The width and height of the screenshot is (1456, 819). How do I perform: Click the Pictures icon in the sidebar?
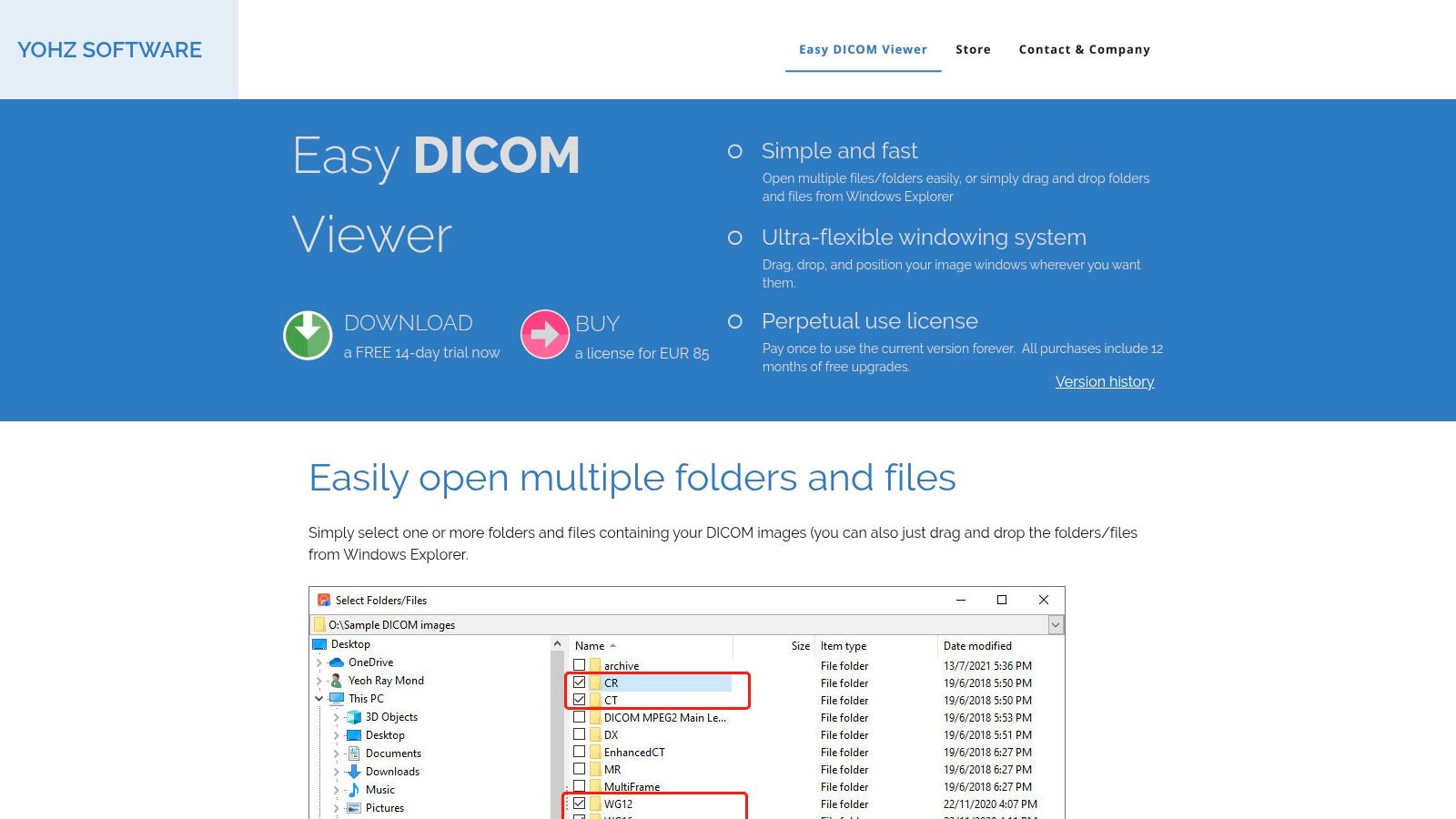(355, 808)
